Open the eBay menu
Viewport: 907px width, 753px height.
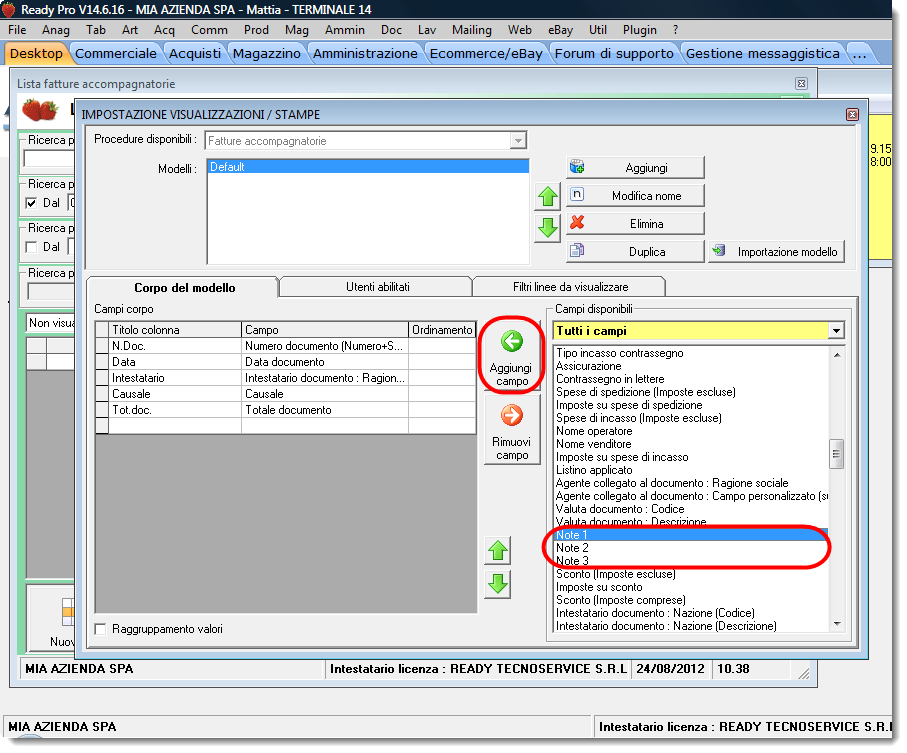click(560, 30)
